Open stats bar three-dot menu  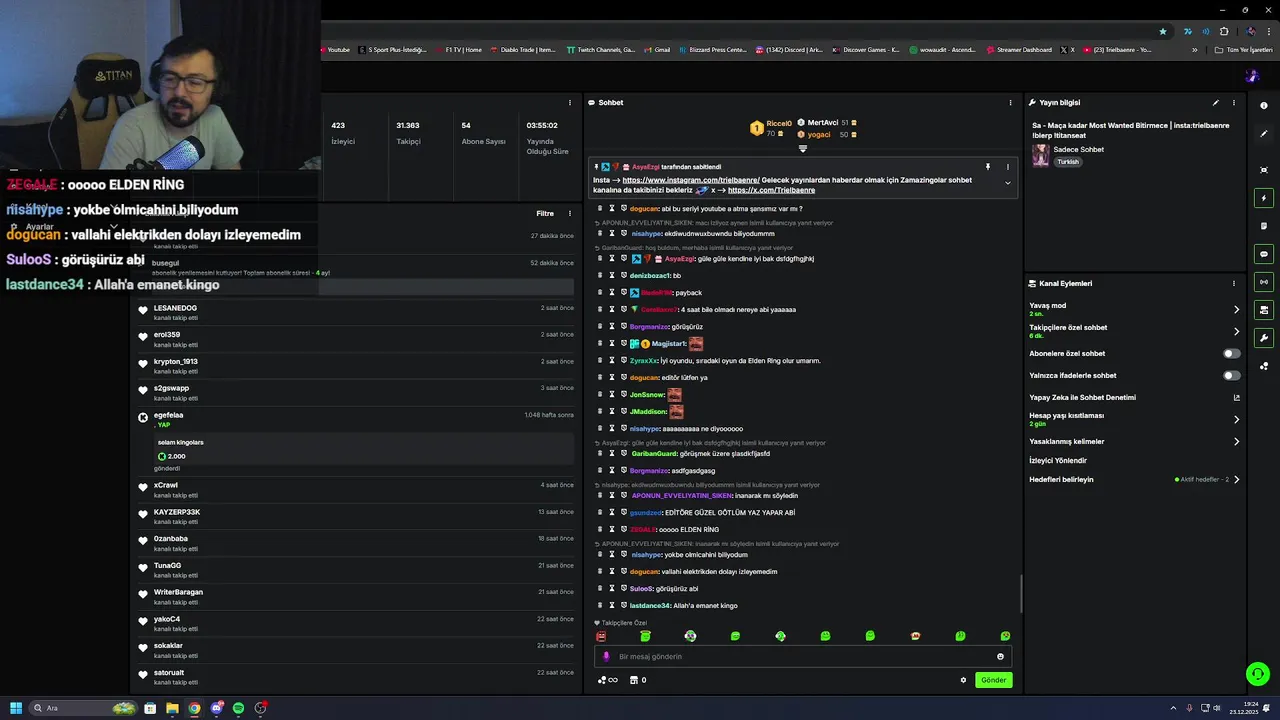click(570, 102)
